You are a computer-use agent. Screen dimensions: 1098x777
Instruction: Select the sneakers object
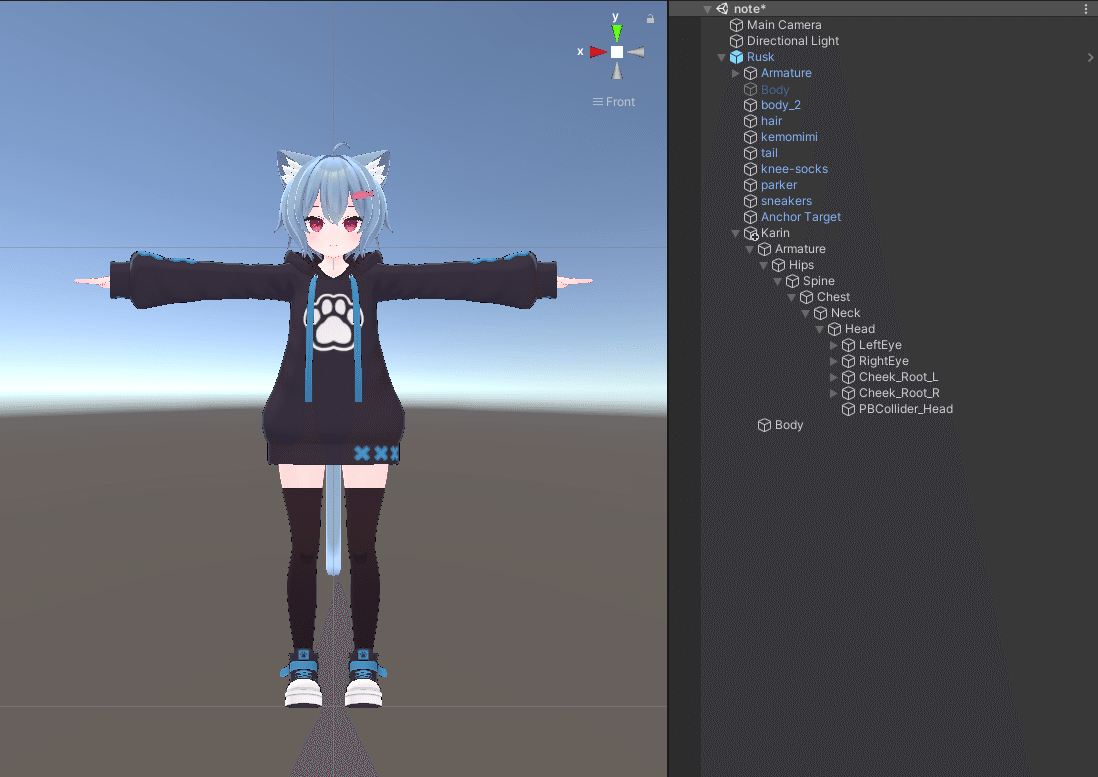[786, 201]
